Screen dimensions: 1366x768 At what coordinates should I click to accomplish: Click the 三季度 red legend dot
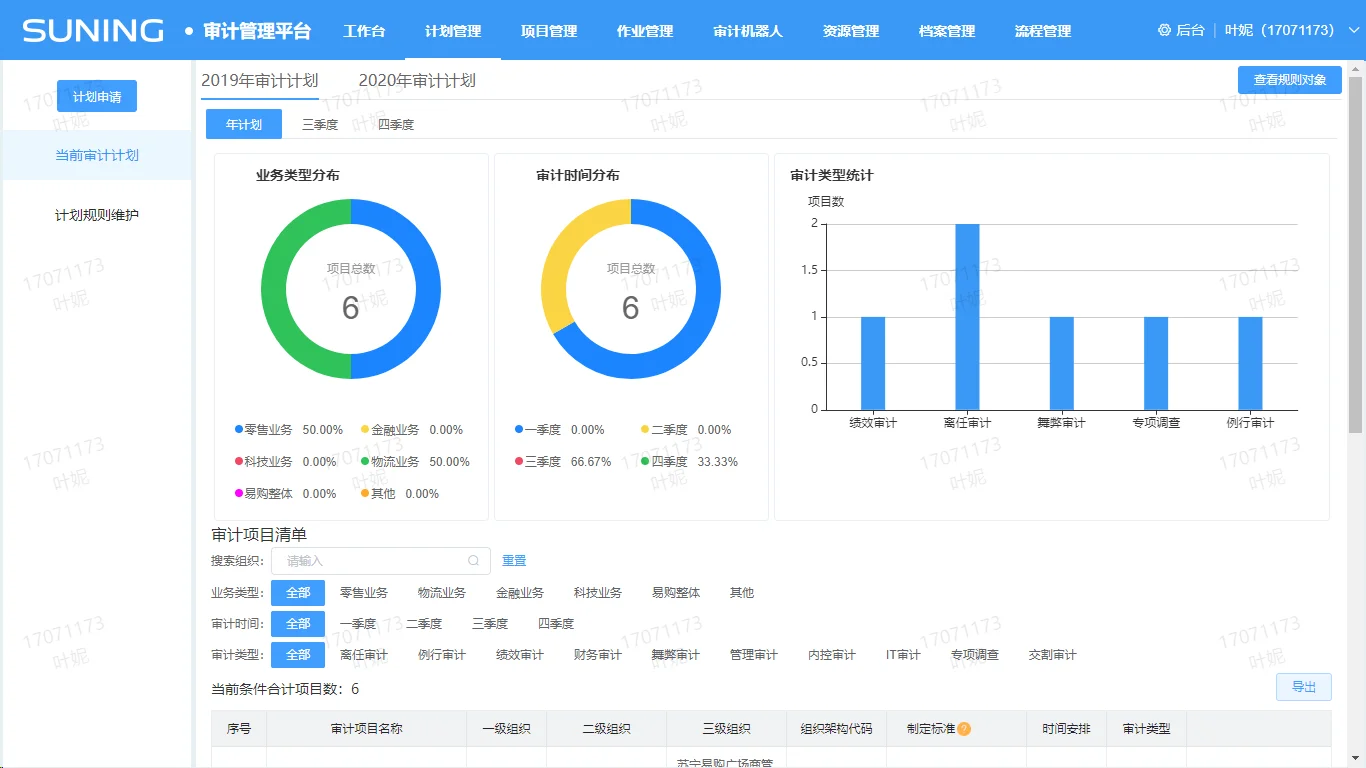519,462
